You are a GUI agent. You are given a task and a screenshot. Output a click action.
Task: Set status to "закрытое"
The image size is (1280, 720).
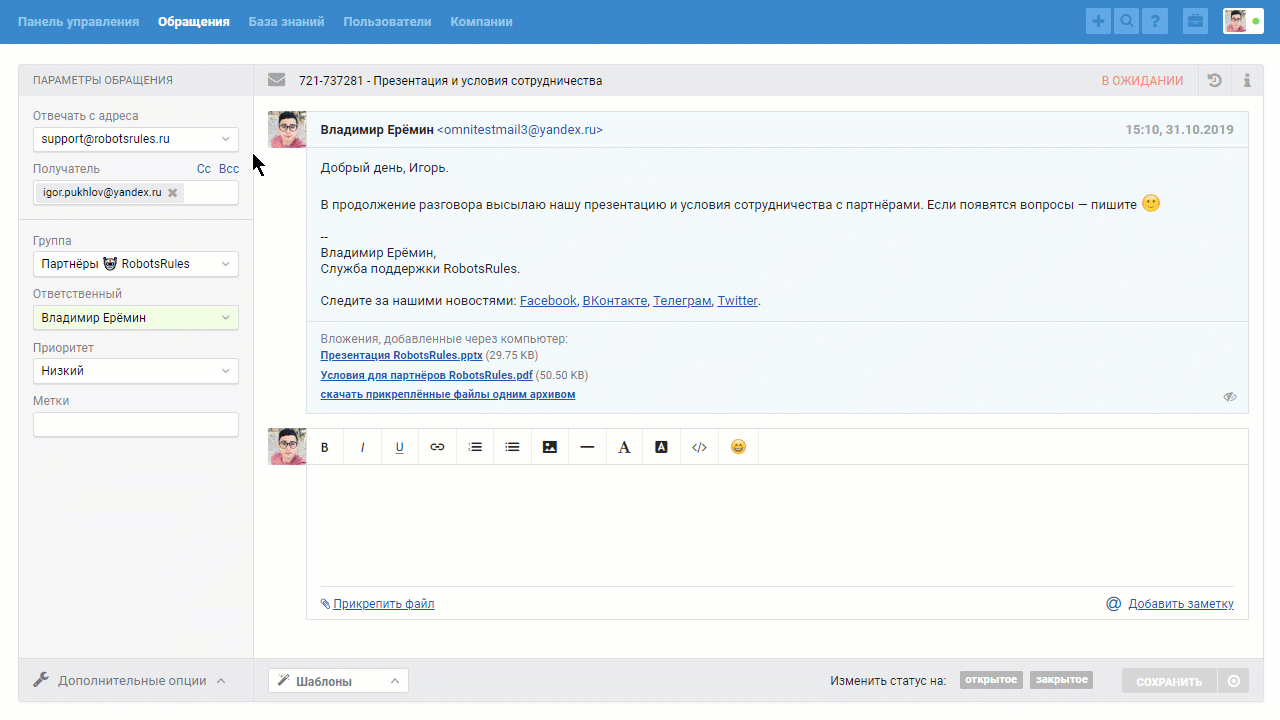(x=1061, y=680)
